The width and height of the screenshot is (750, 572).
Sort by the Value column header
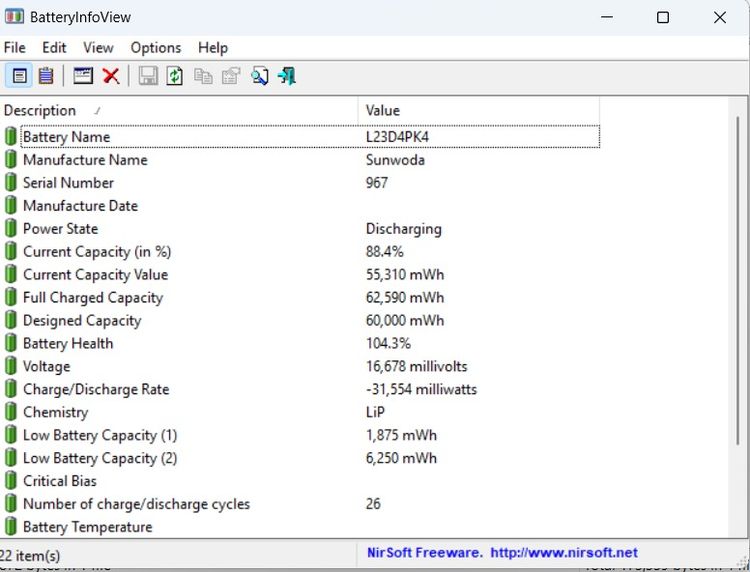[x=478, y=110]
